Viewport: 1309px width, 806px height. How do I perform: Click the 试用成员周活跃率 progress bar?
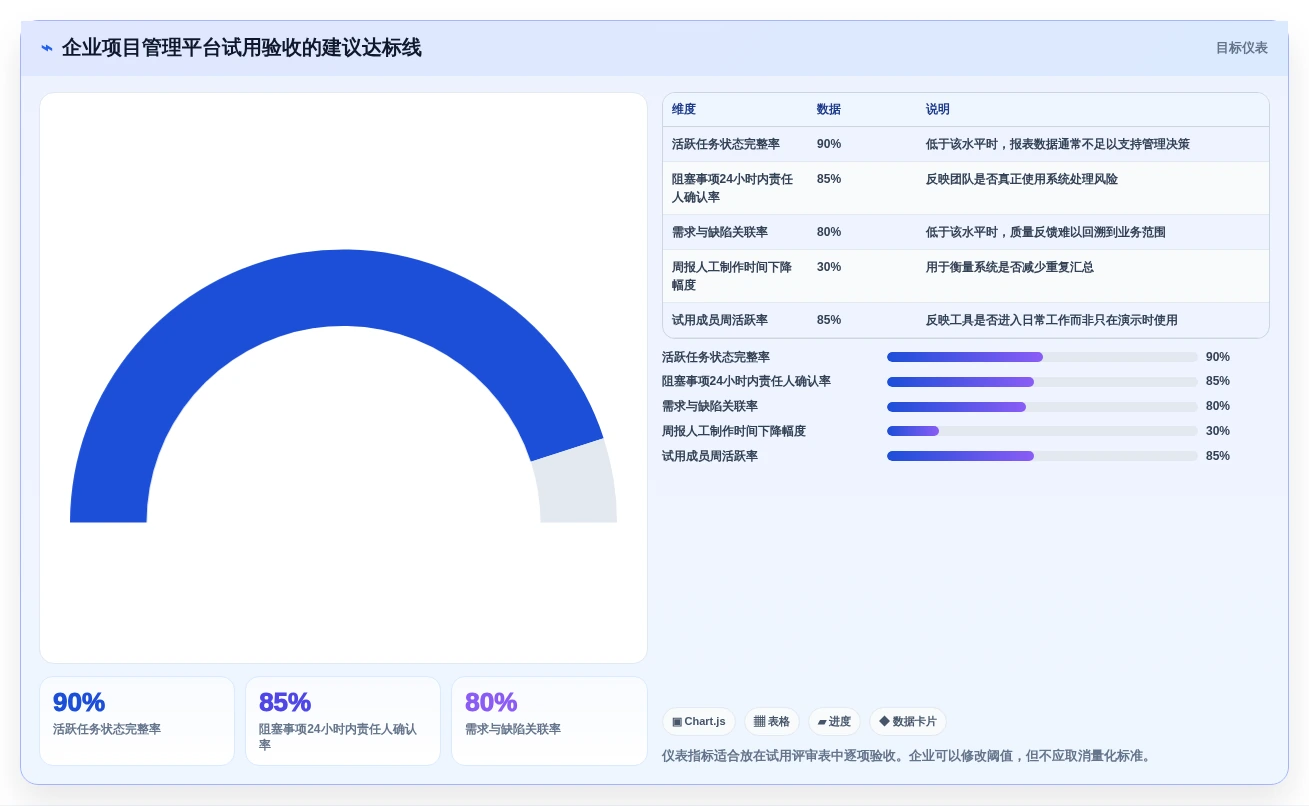click(x=1042, y=456)
